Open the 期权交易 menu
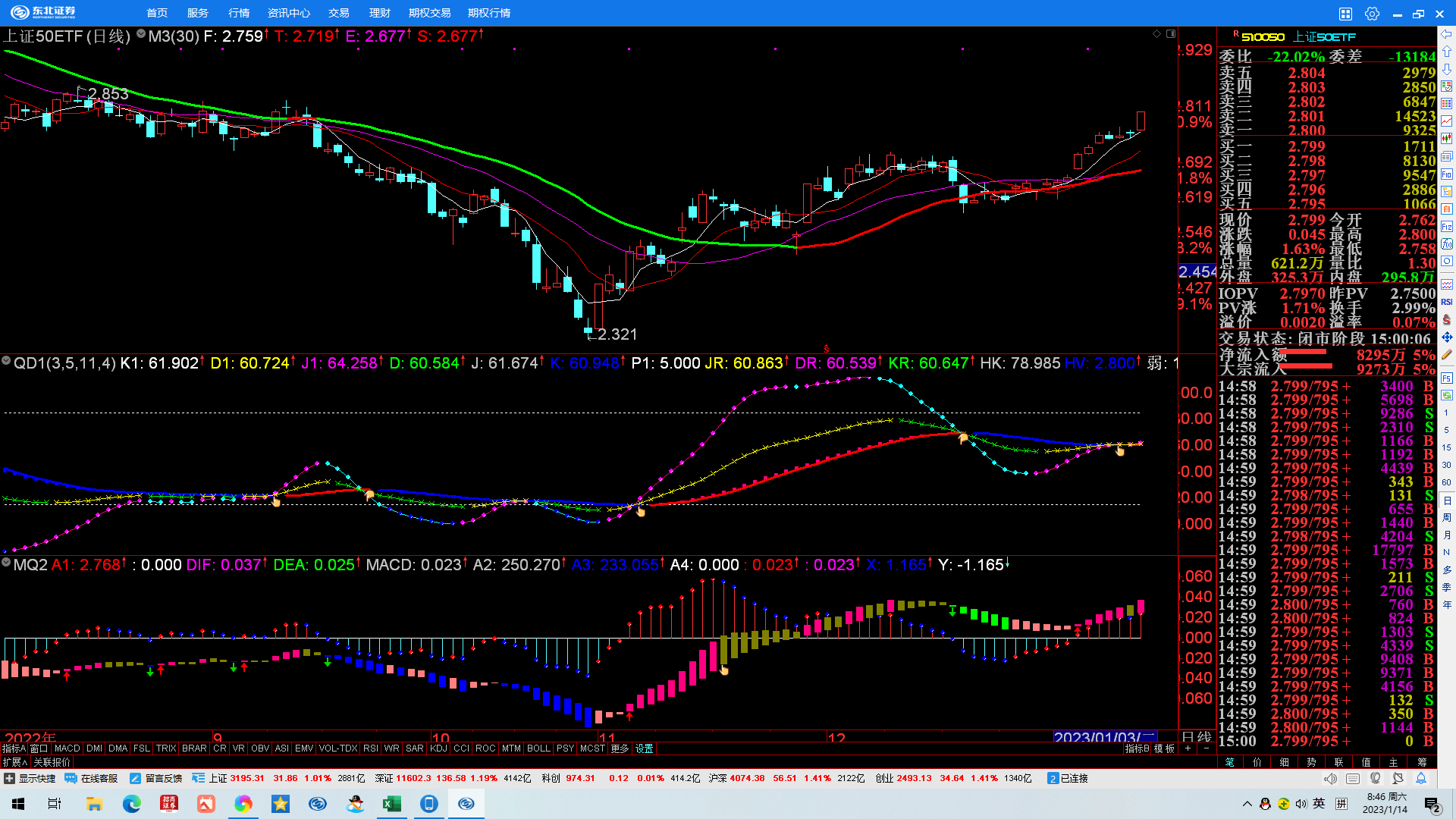Viewport: 1456px width, 819px height. 429,13
